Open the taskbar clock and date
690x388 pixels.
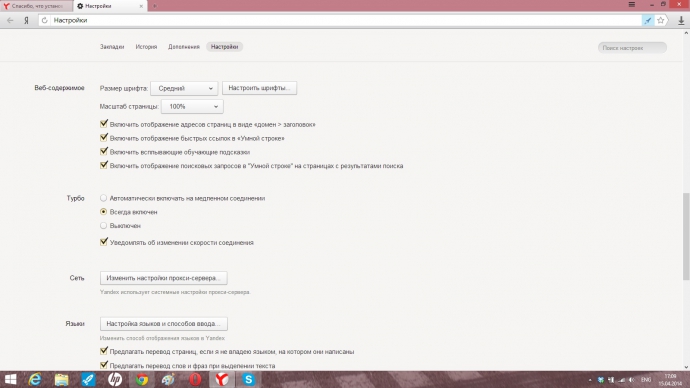(x=670, y=380)
